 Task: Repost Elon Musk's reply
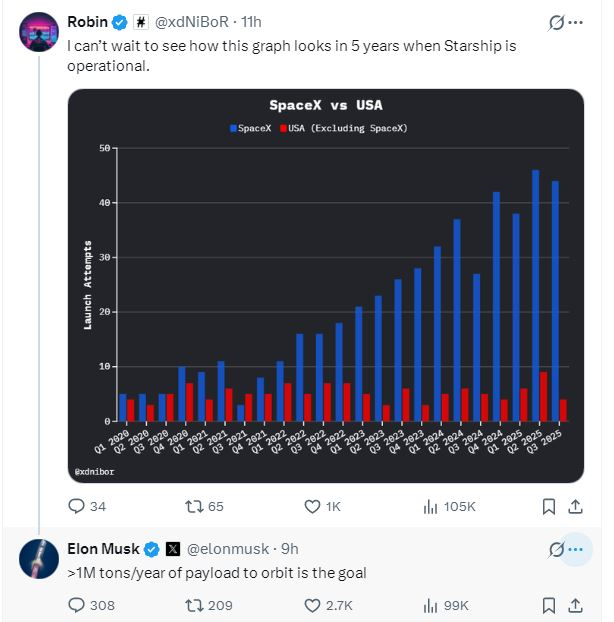coord(196,605)
